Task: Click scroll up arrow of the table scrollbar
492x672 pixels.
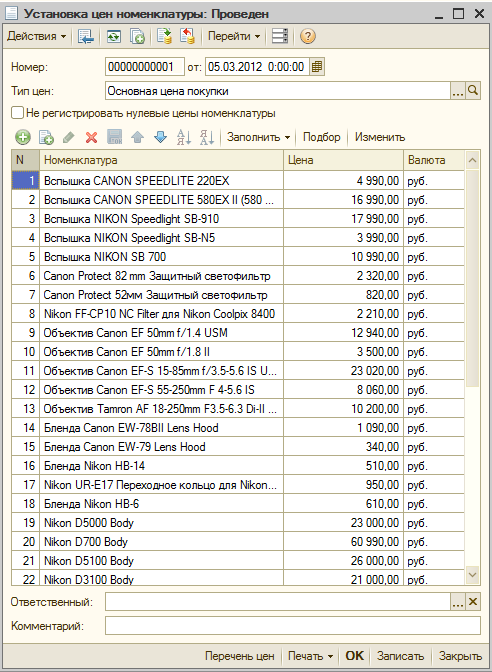Action: tap(472, 160)
